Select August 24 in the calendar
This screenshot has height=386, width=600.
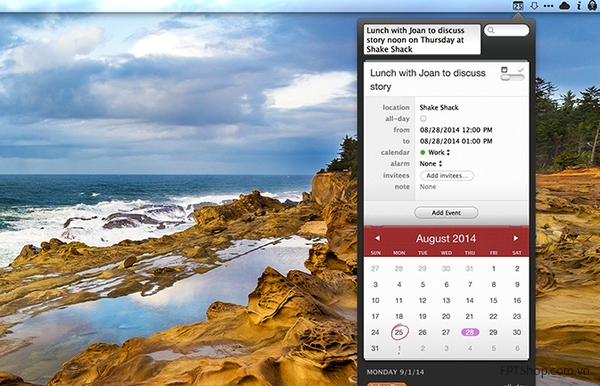point(375,332)
